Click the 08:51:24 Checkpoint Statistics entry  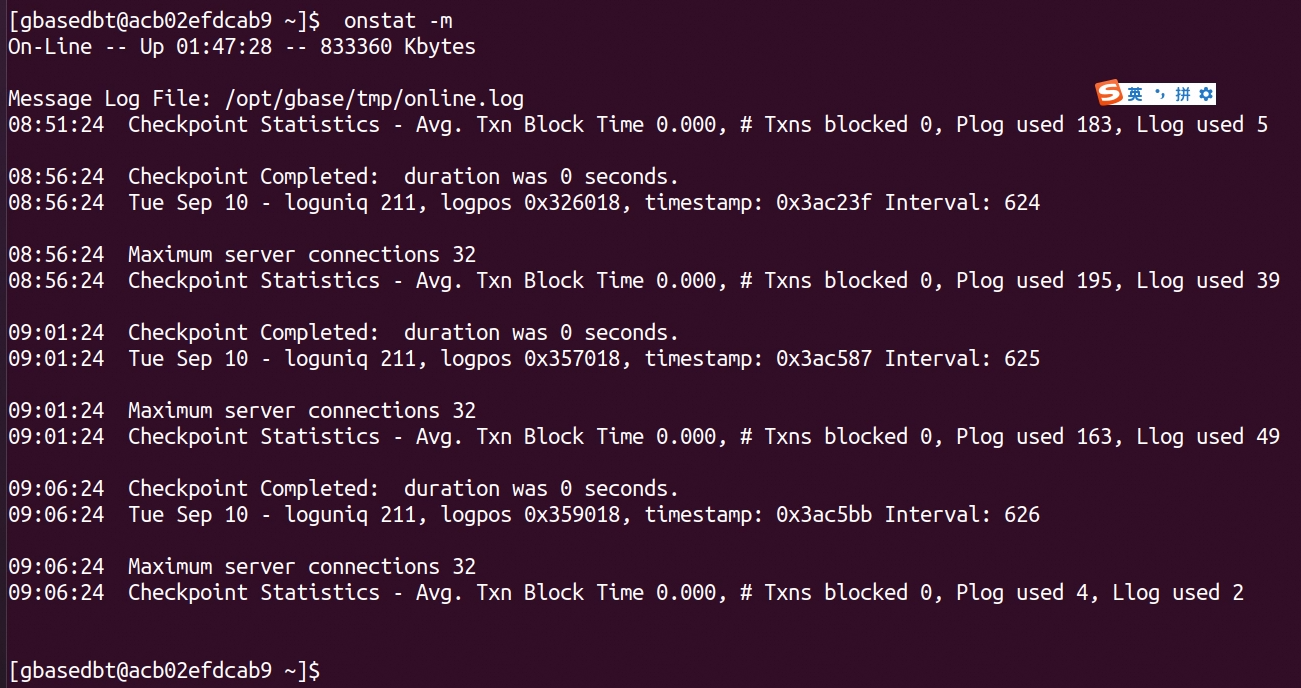[x=638, y=125]
